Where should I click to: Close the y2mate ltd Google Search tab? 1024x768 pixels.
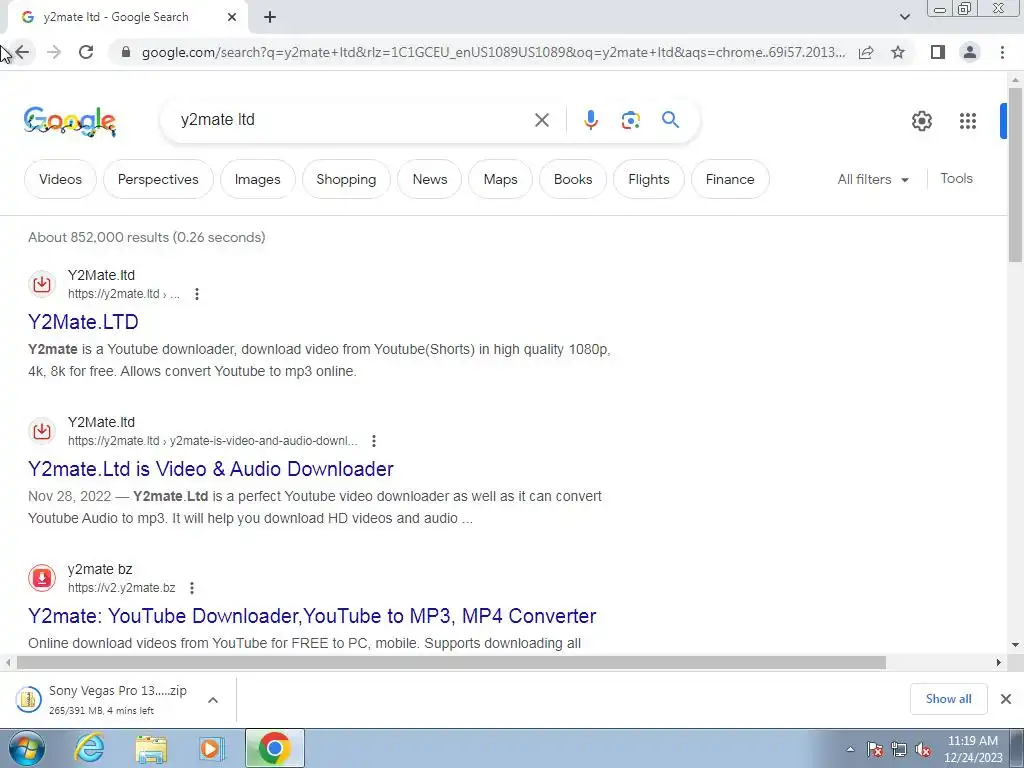(x=232, y=17)
